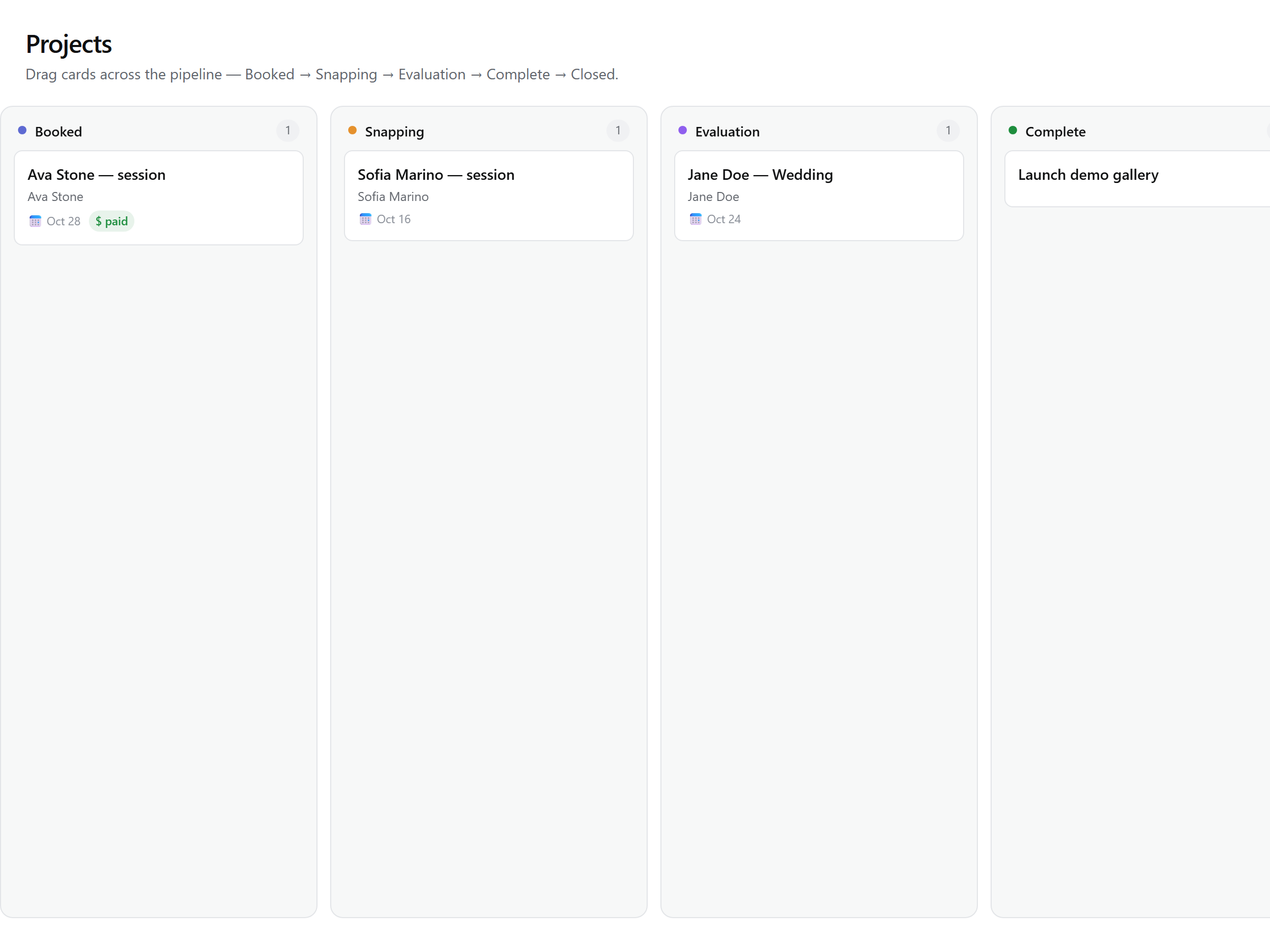Select the Complete column header

tap(1055, 132)
